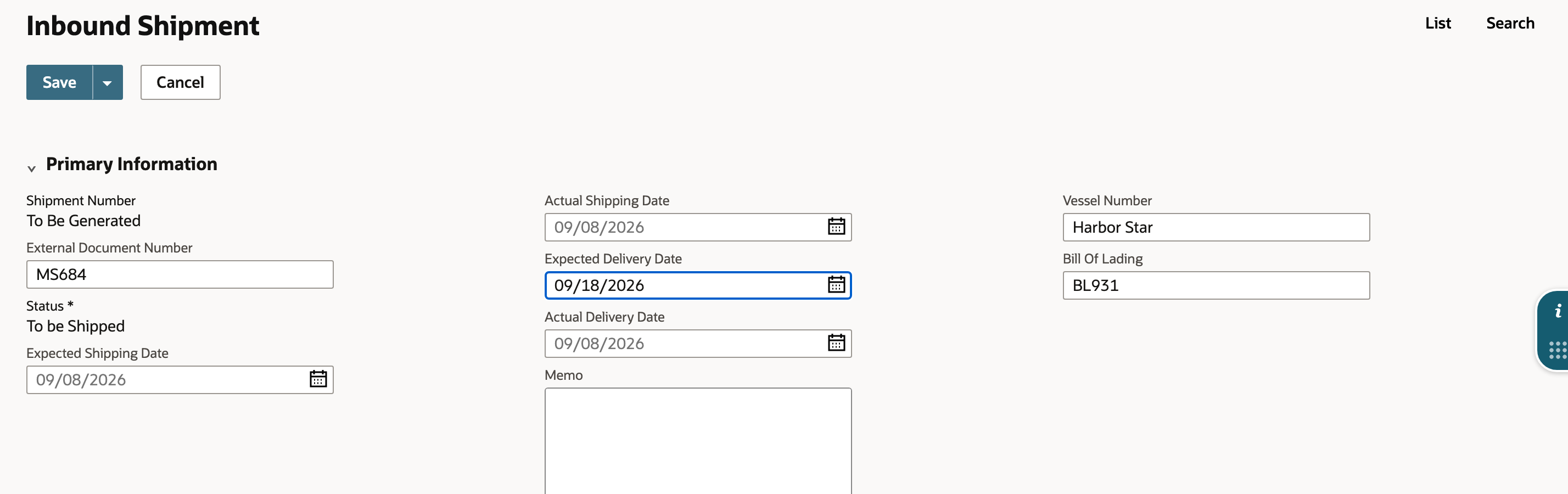Screen dimensions: 1568x494
Task: Focus the Vessel Number field
Action: (1216, 227)
